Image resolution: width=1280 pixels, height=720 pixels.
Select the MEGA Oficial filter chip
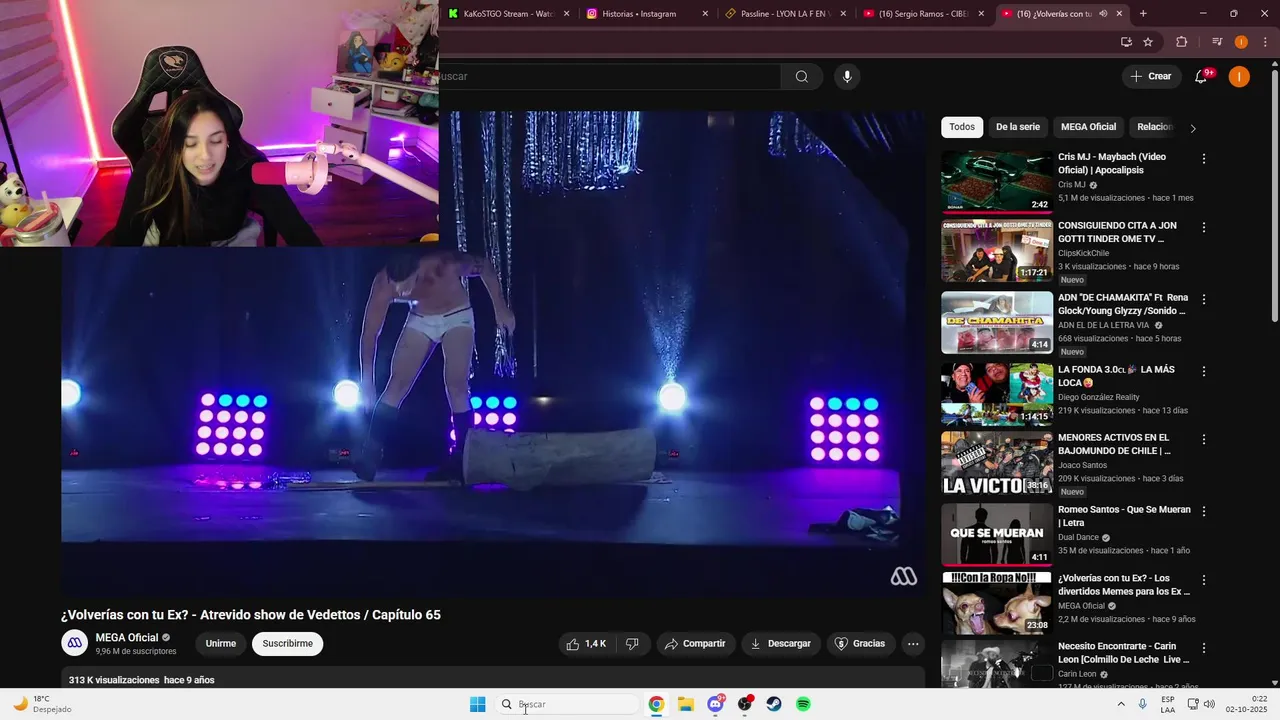coord(1089,127)
